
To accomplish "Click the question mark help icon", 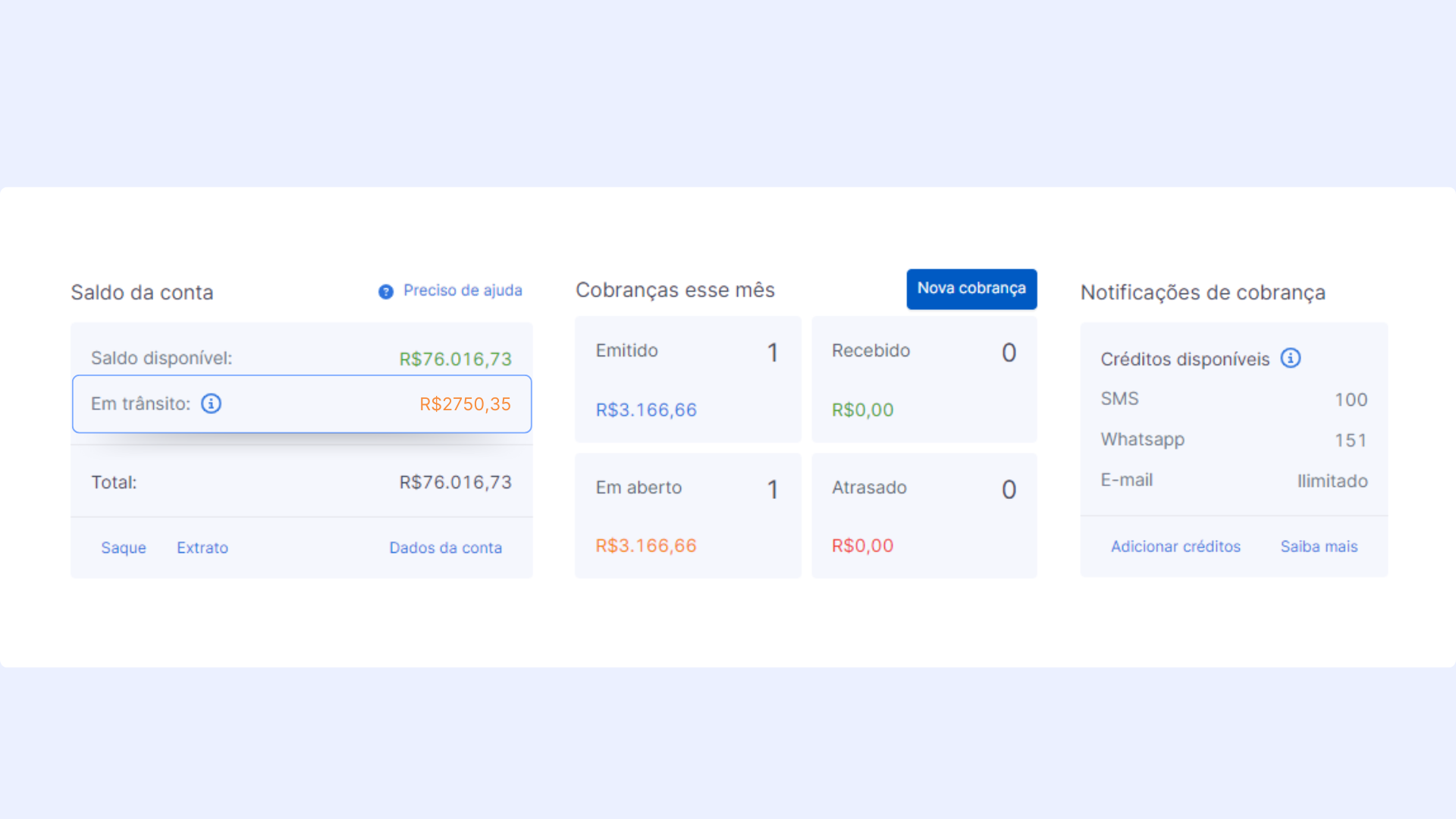I will pyautogui.click(x=386, y=291).
